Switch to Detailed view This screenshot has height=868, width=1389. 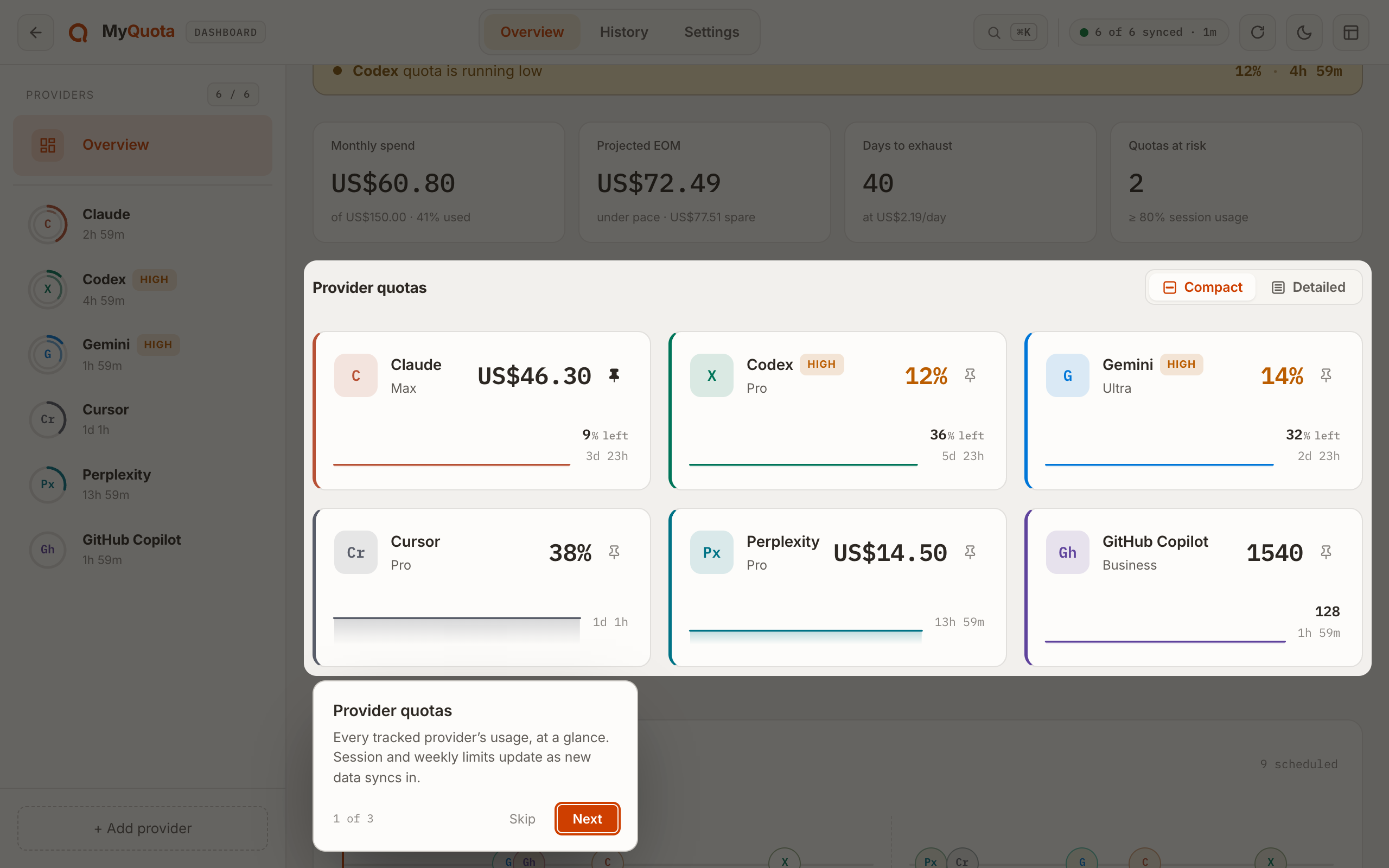point(1308,287)
